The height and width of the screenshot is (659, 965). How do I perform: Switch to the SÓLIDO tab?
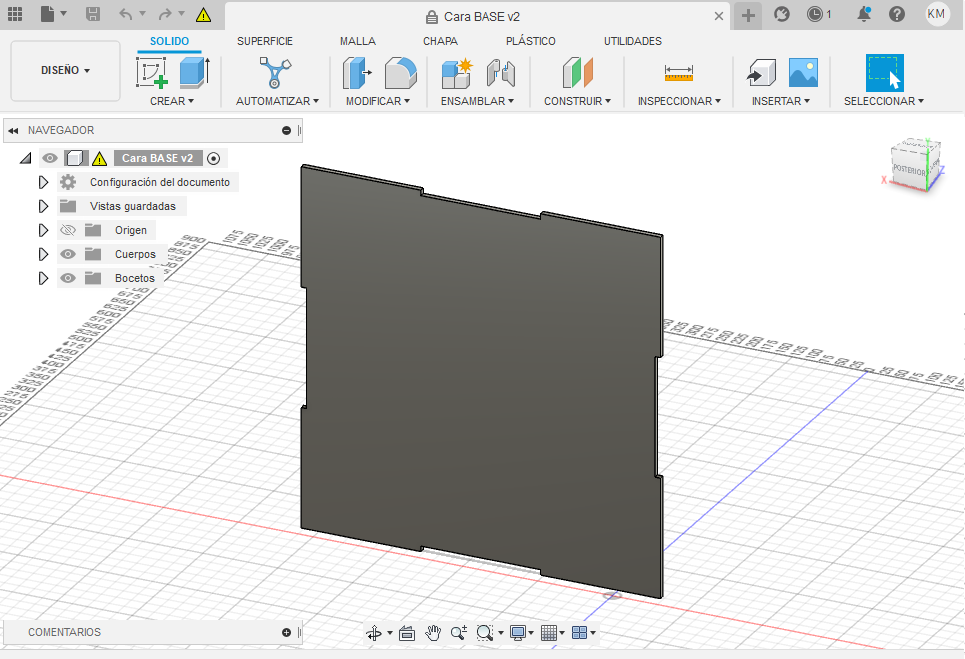(x=169, y=41)
